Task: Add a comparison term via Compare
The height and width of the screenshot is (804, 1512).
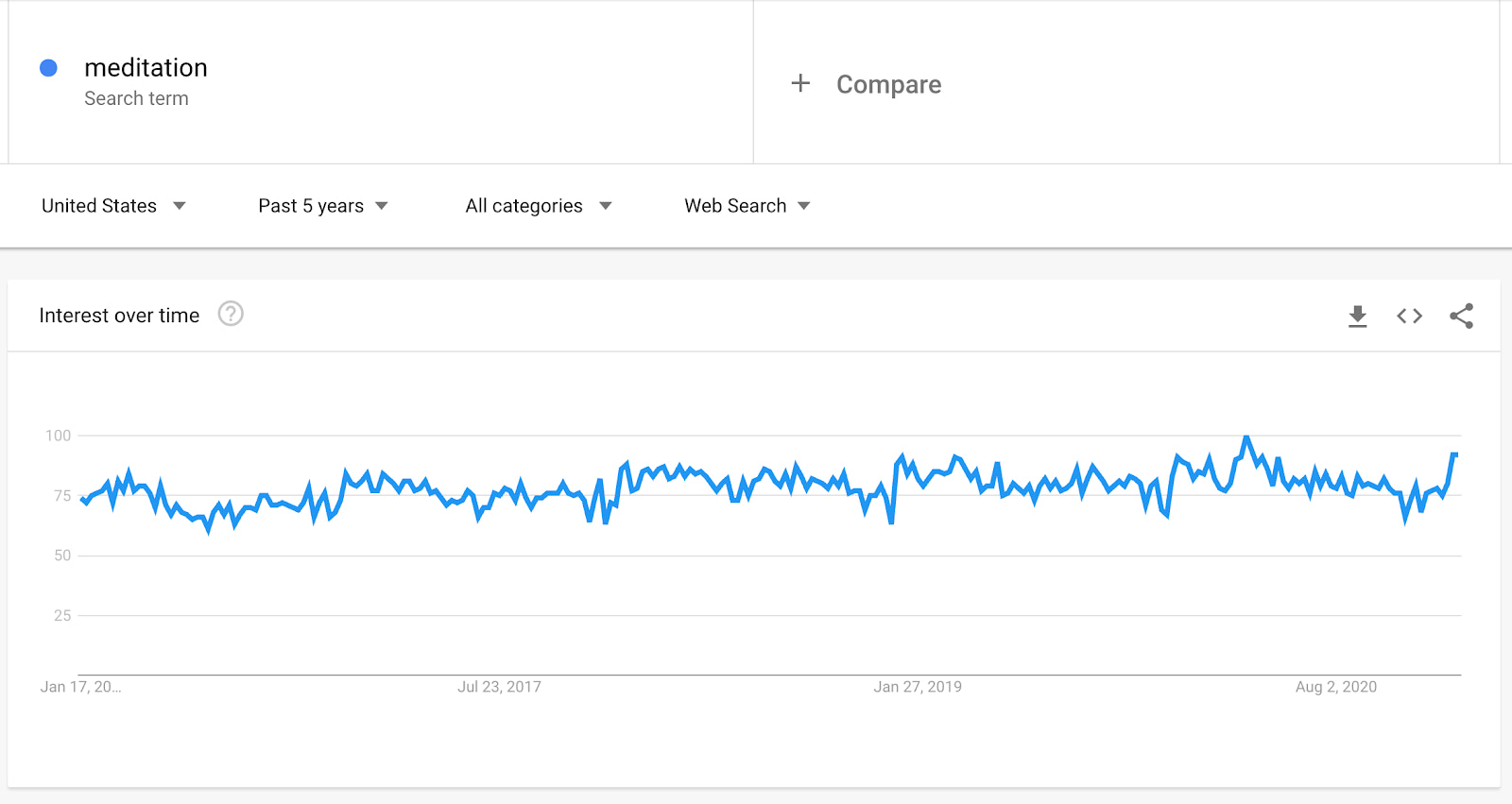Action: [x=887, y=84]
